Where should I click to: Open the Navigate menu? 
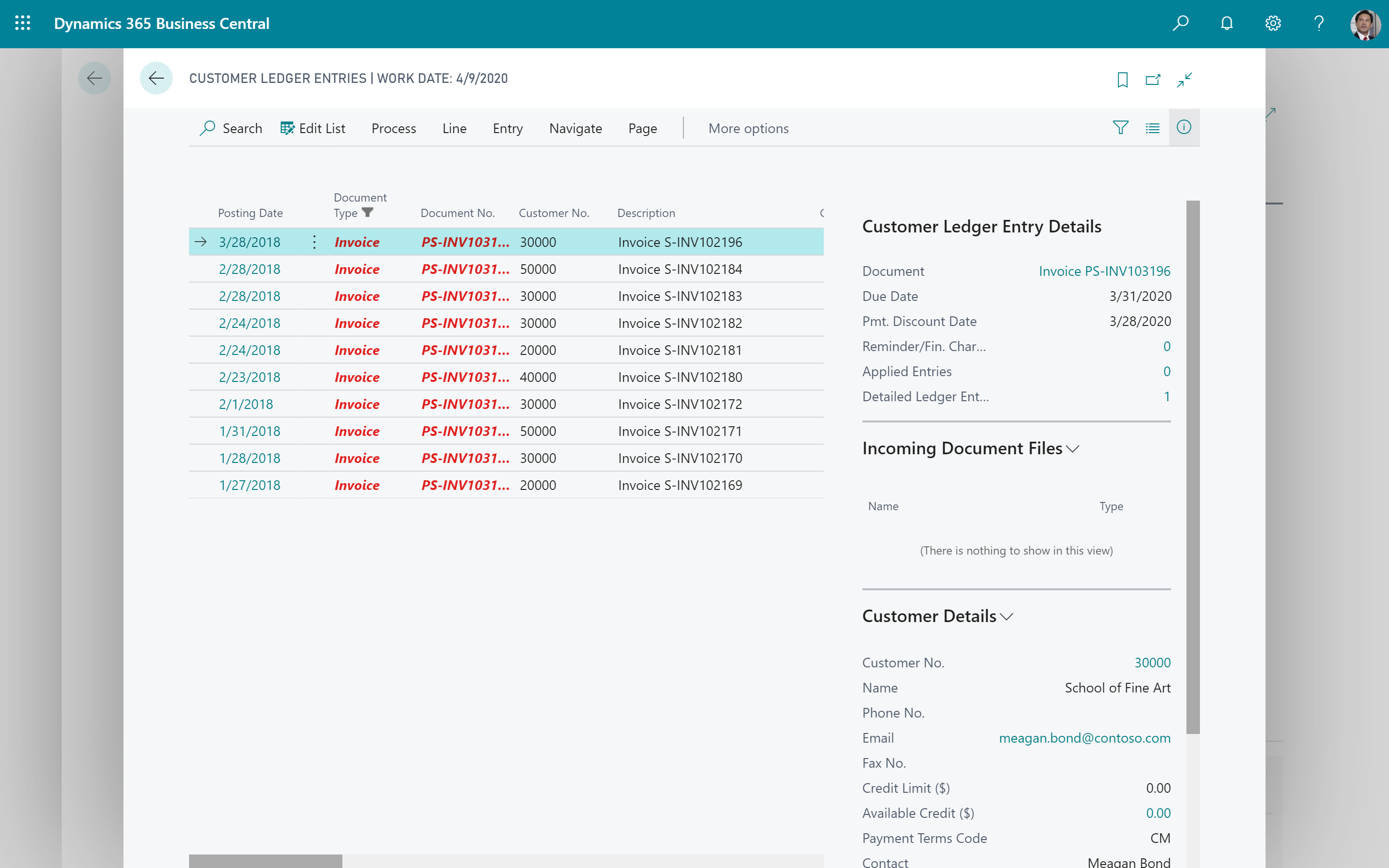[576, 128]
